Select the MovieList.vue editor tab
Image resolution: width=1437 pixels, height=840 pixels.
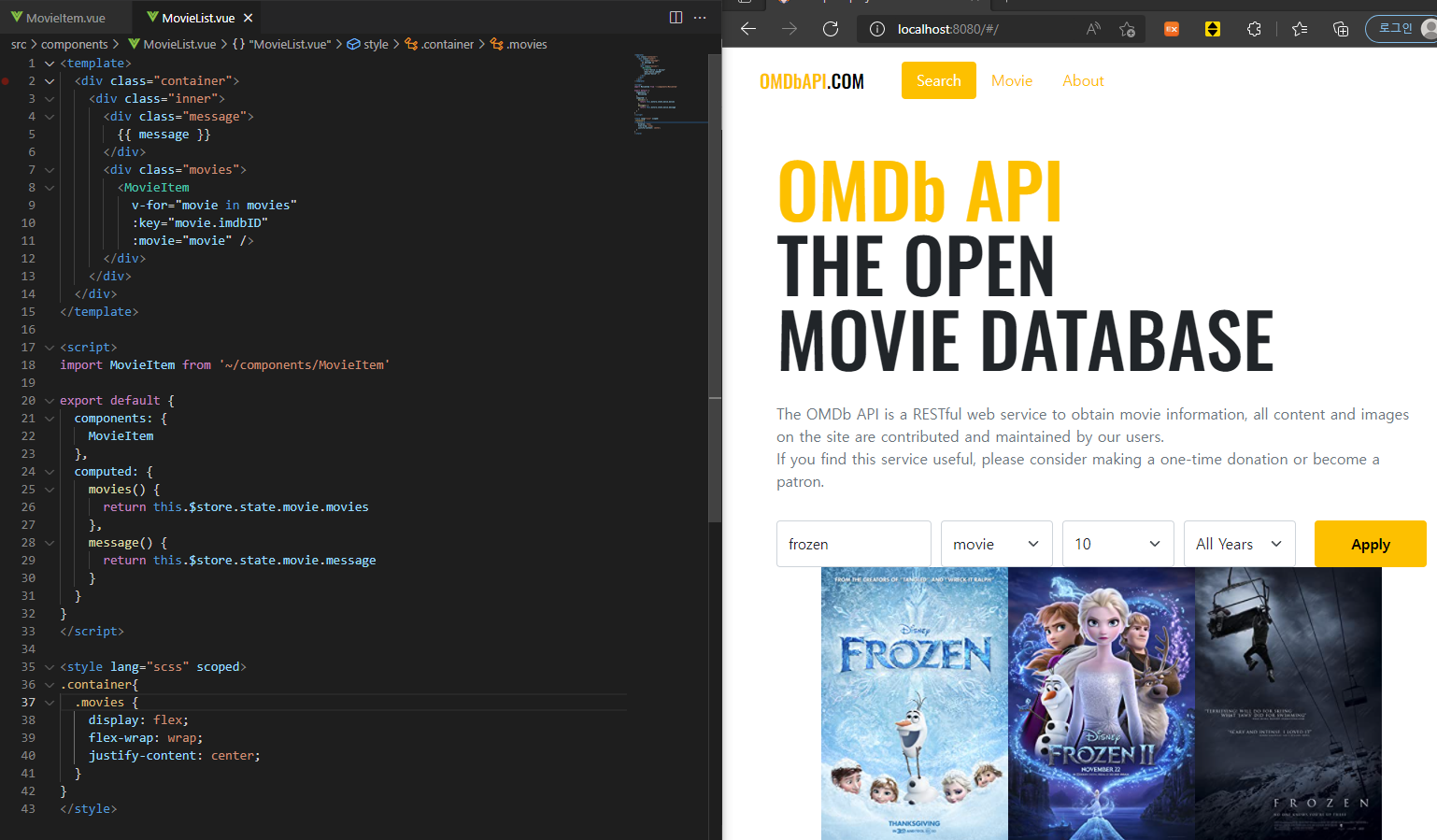(x=198, y=18)
